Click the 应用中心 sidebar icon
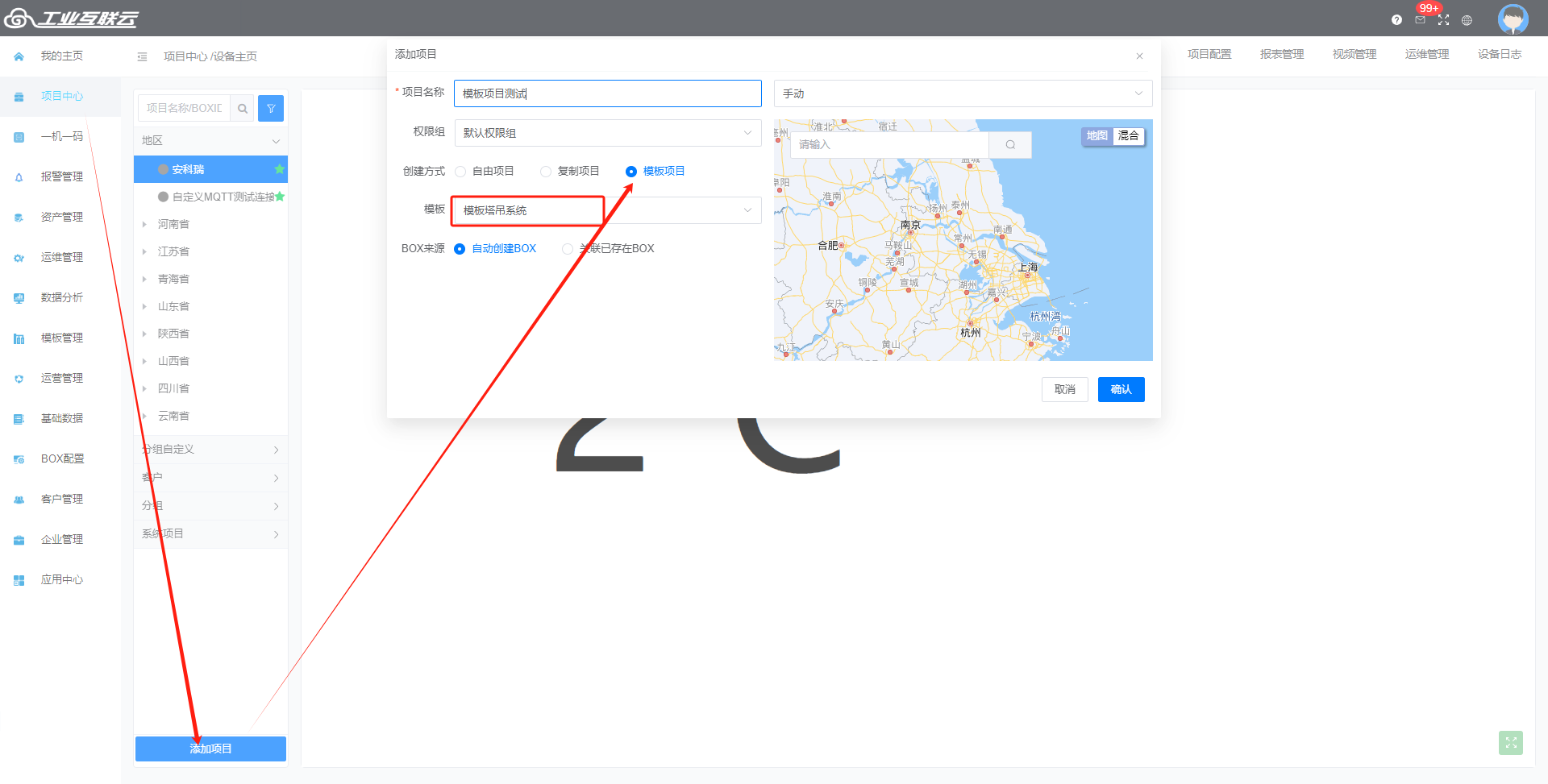Image resolution: width=1548 pixels, height=784 pixels. point(19,580)
